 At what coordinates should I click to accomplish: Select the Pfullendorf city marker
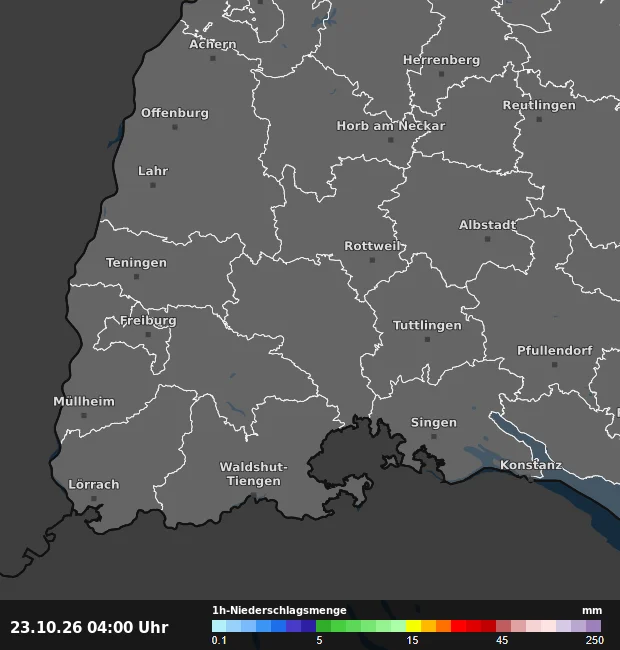555,365
